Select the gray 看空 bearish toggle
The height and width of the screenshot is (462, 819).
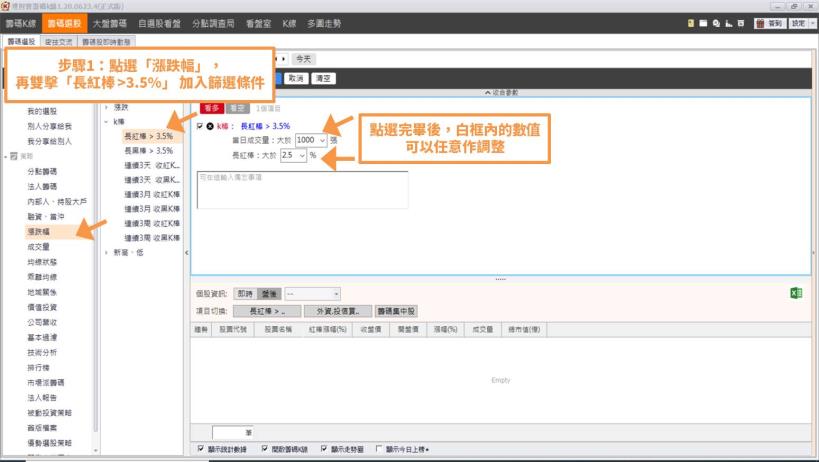237,108
